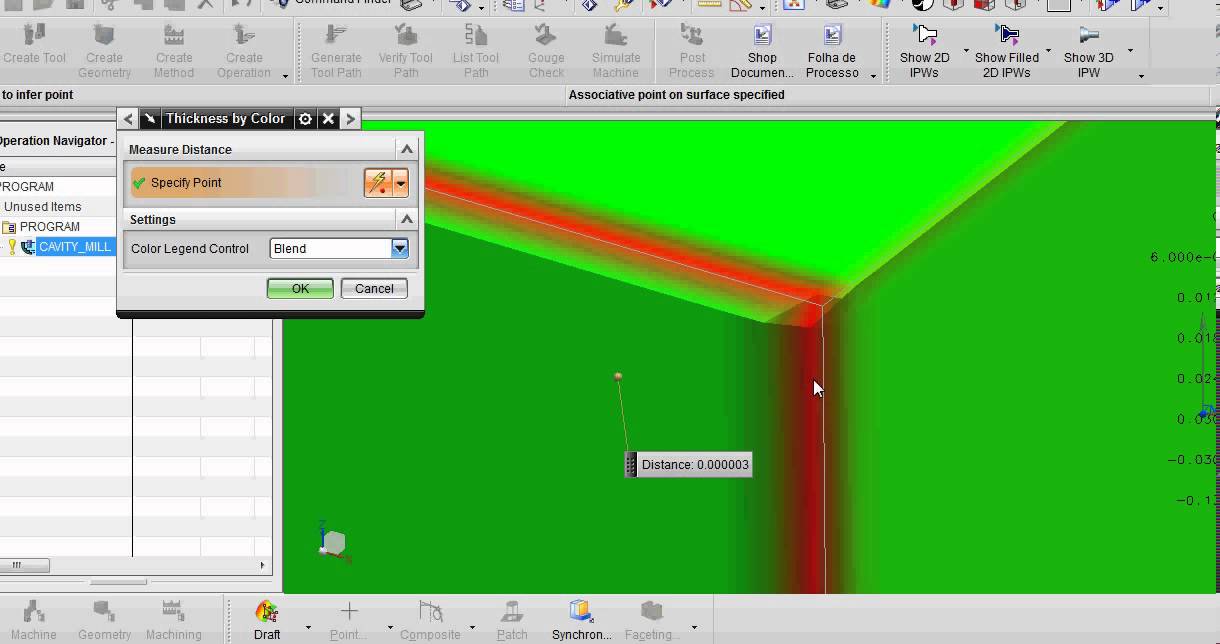Select the PROGRAM folder in navigator
The image size is (1220, 644).
click(x=49, y=227)
